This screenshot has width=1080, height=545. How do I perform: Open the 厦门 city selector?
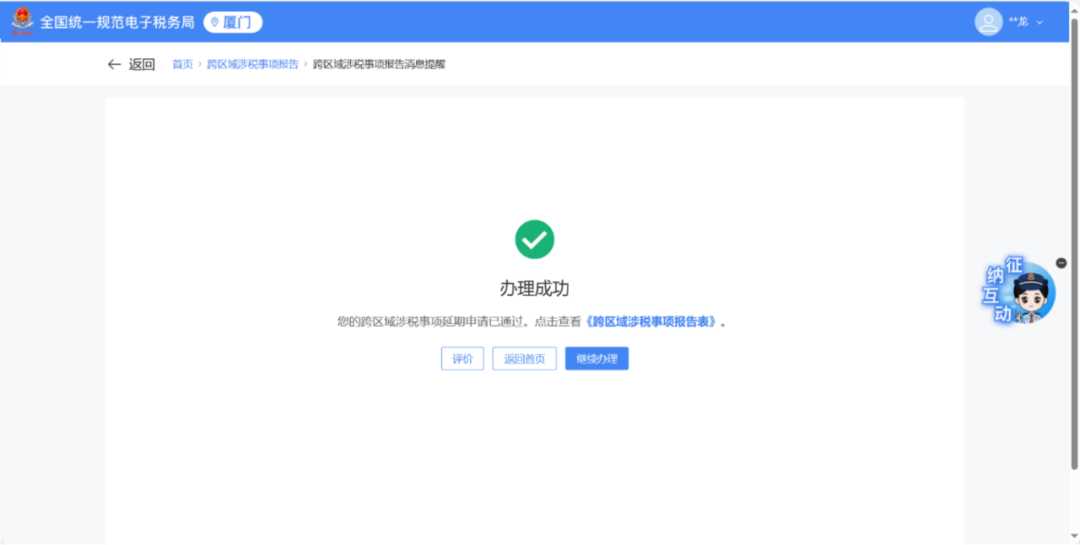click(x=233, y=22)
